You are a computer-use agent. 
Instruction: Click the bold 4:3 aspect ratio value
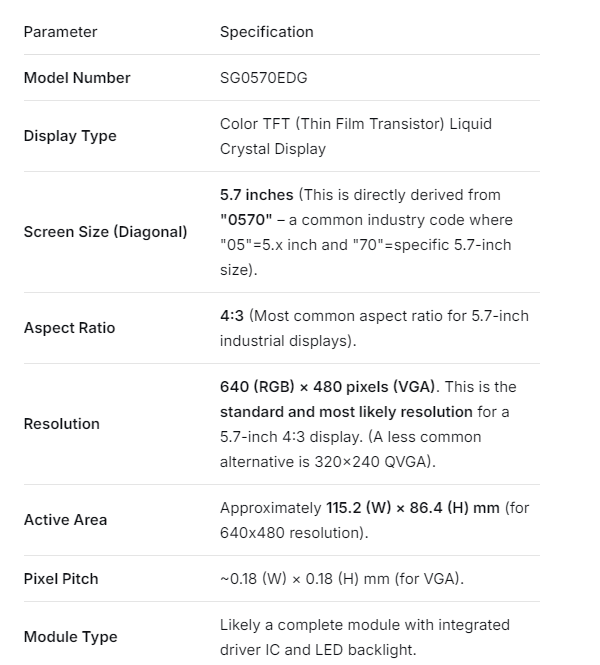click(x=232, y=316)
